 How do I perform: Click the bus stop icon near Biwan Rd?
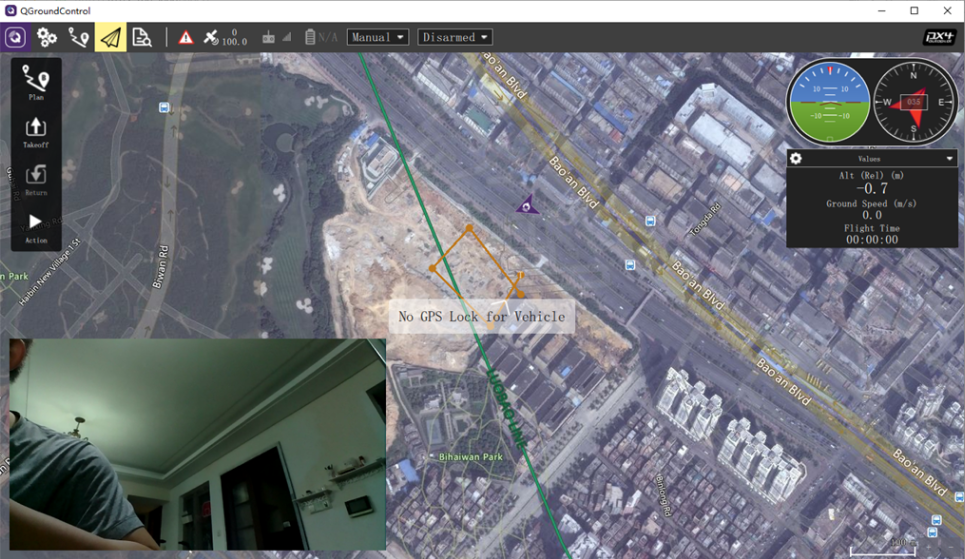164,108
